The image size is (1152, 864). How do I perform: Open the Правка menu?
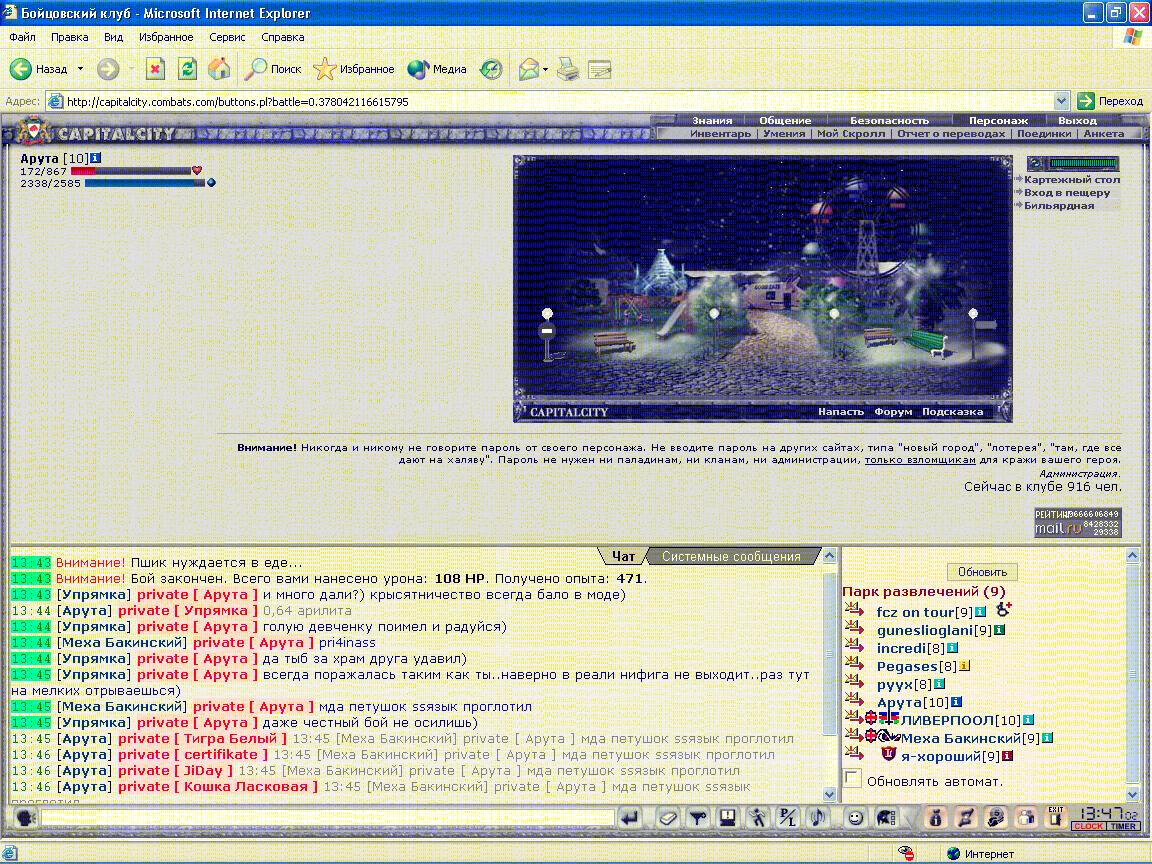coord(70,37)
